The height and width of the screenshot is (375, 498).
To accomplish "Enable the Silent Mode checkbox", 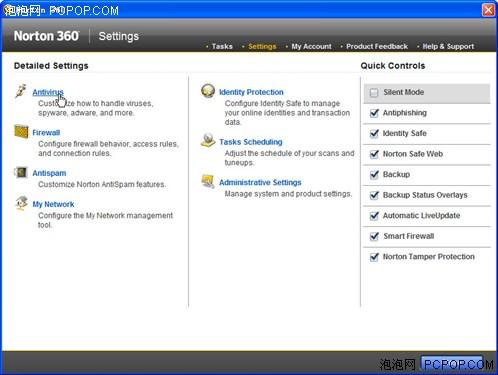I will coord(374,92).
